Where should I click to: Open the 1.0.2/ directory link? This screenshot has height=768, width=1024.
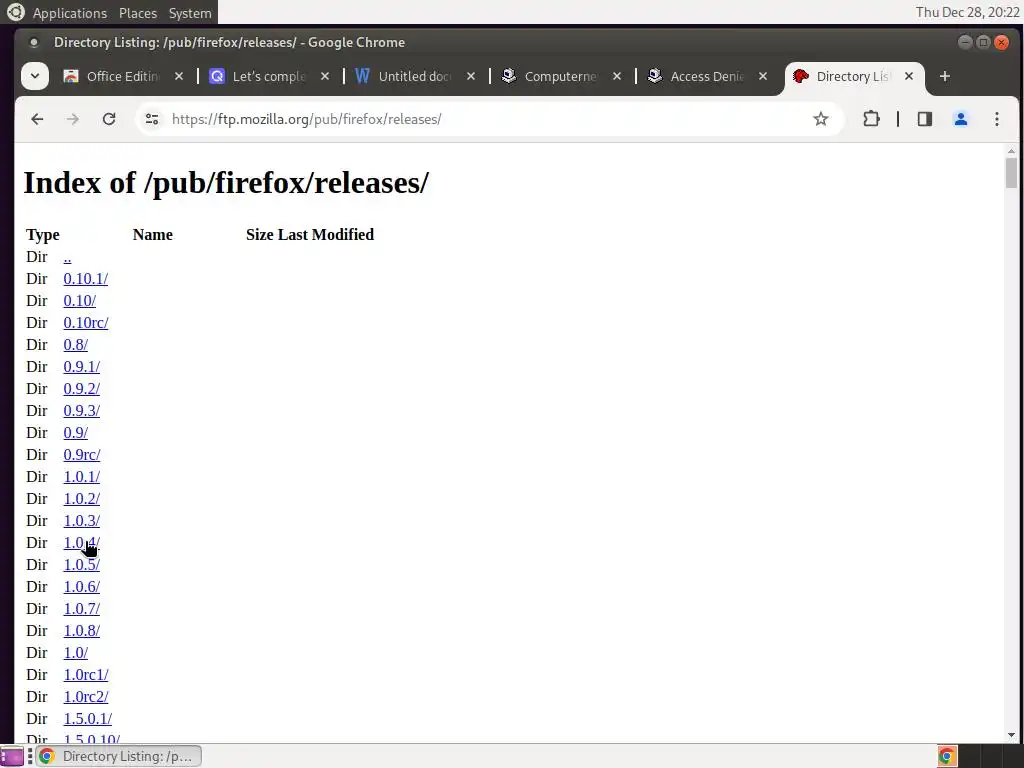82,499
